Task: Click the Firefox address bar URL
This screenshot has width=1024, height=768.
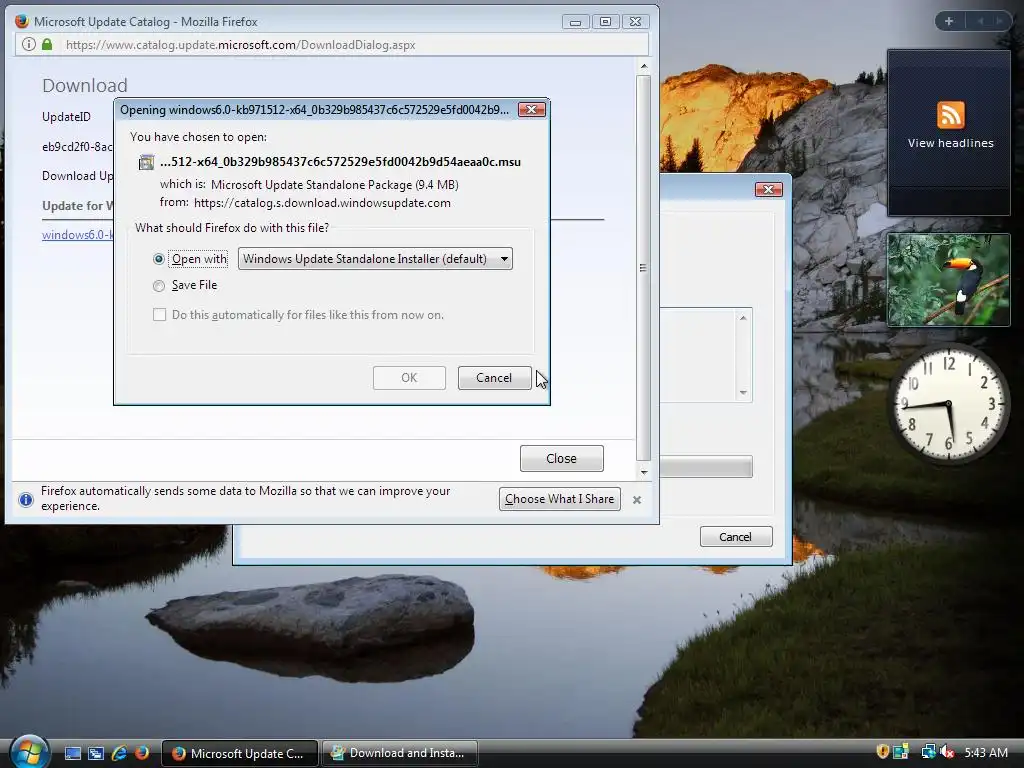Action: coord(240,44)
